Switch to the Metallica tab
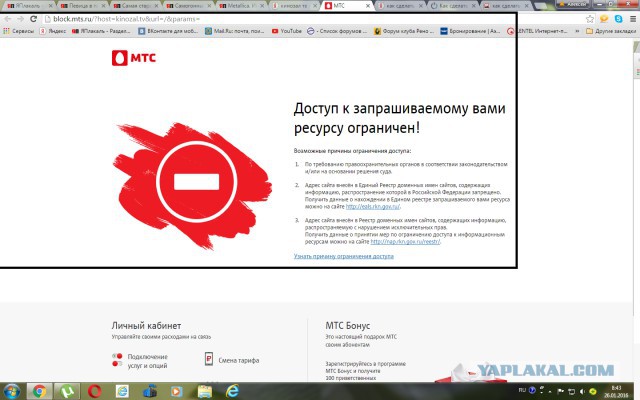Viewport: 640px width, 400px height. tap(241, 6)
